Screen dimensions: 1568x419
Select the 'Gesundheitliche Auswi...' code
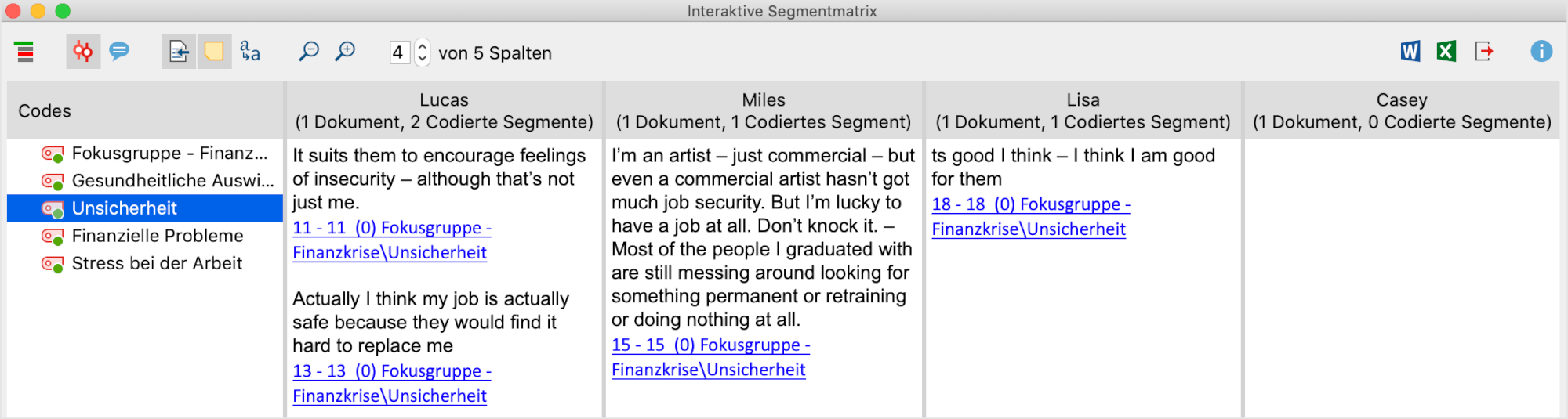click(x=172, y=181)
